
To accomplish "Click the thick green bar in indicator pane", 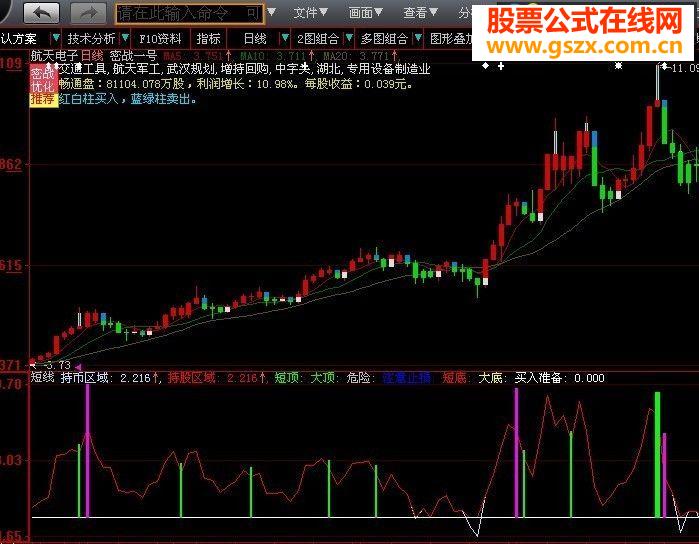I will [657, 455].
